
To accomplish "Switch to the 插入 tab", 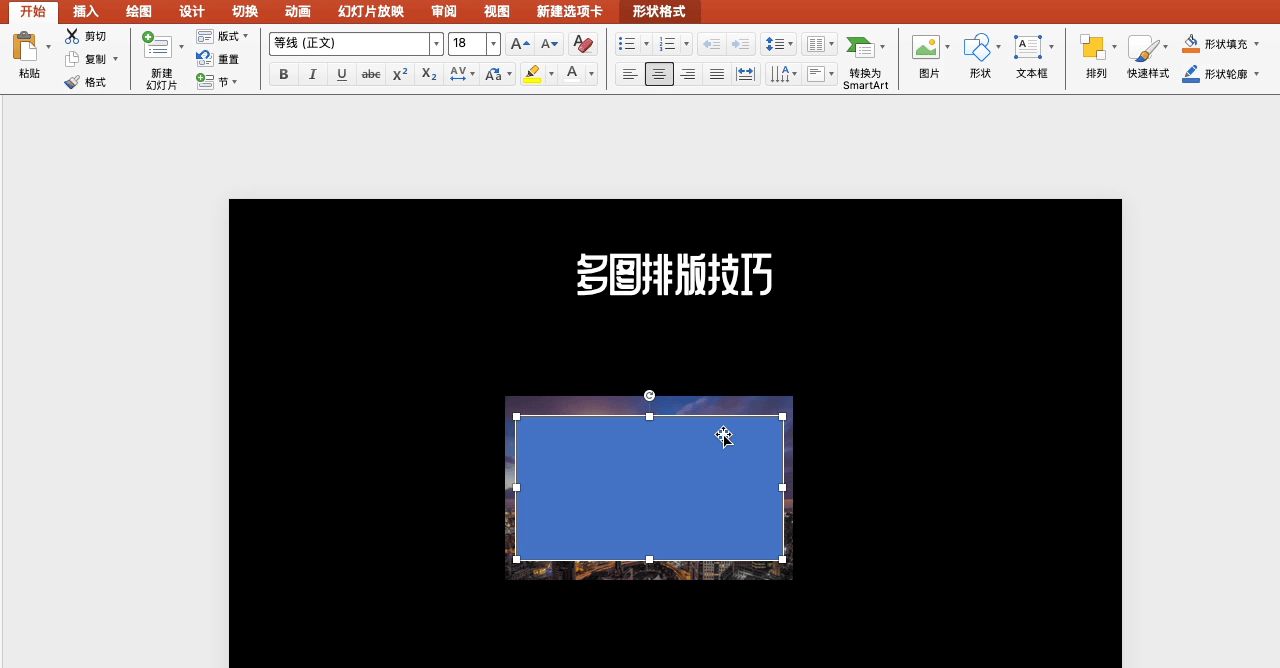I will pyautogui.click(x=86, y=11).
